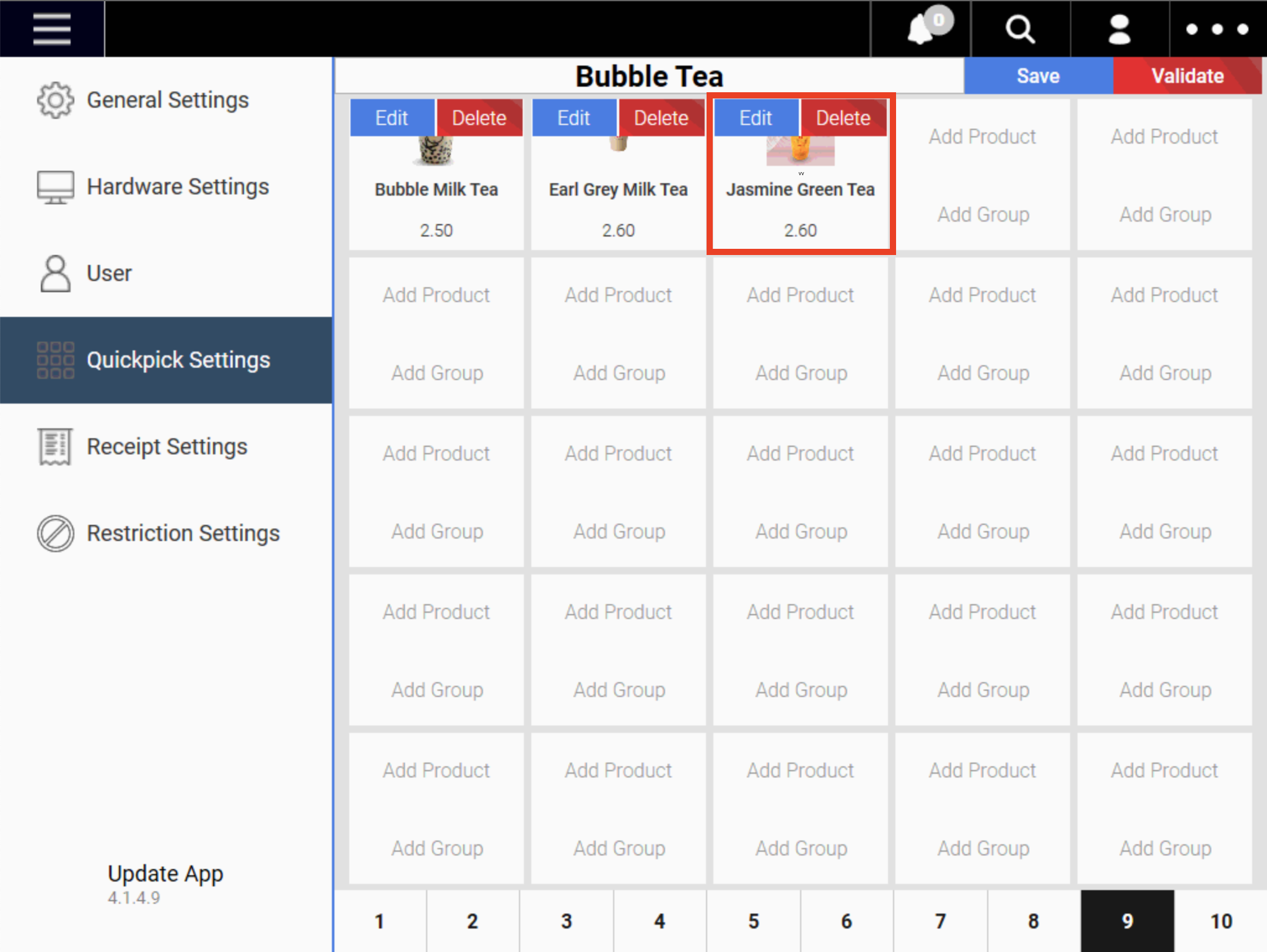Image resolution: width=1267 pixels, height=952 pixels.
Task: Click the Hardware Settings monitor icon
Action: tap(55, 186)
